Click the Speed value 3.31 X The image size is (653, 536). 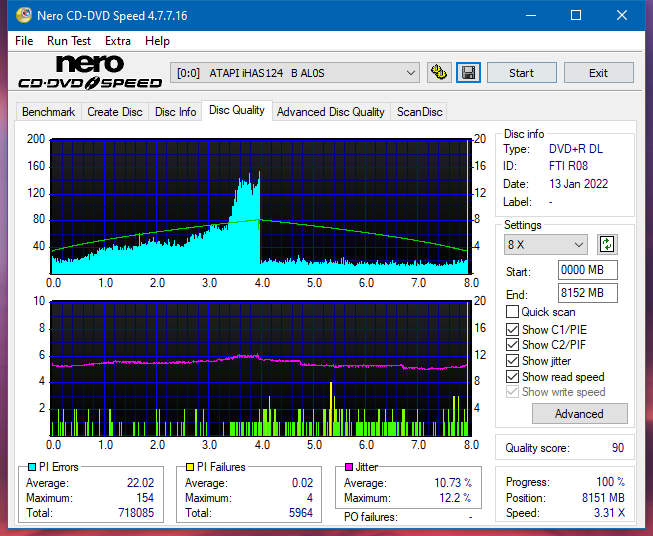pyautogui.click(x=609, y=513)
